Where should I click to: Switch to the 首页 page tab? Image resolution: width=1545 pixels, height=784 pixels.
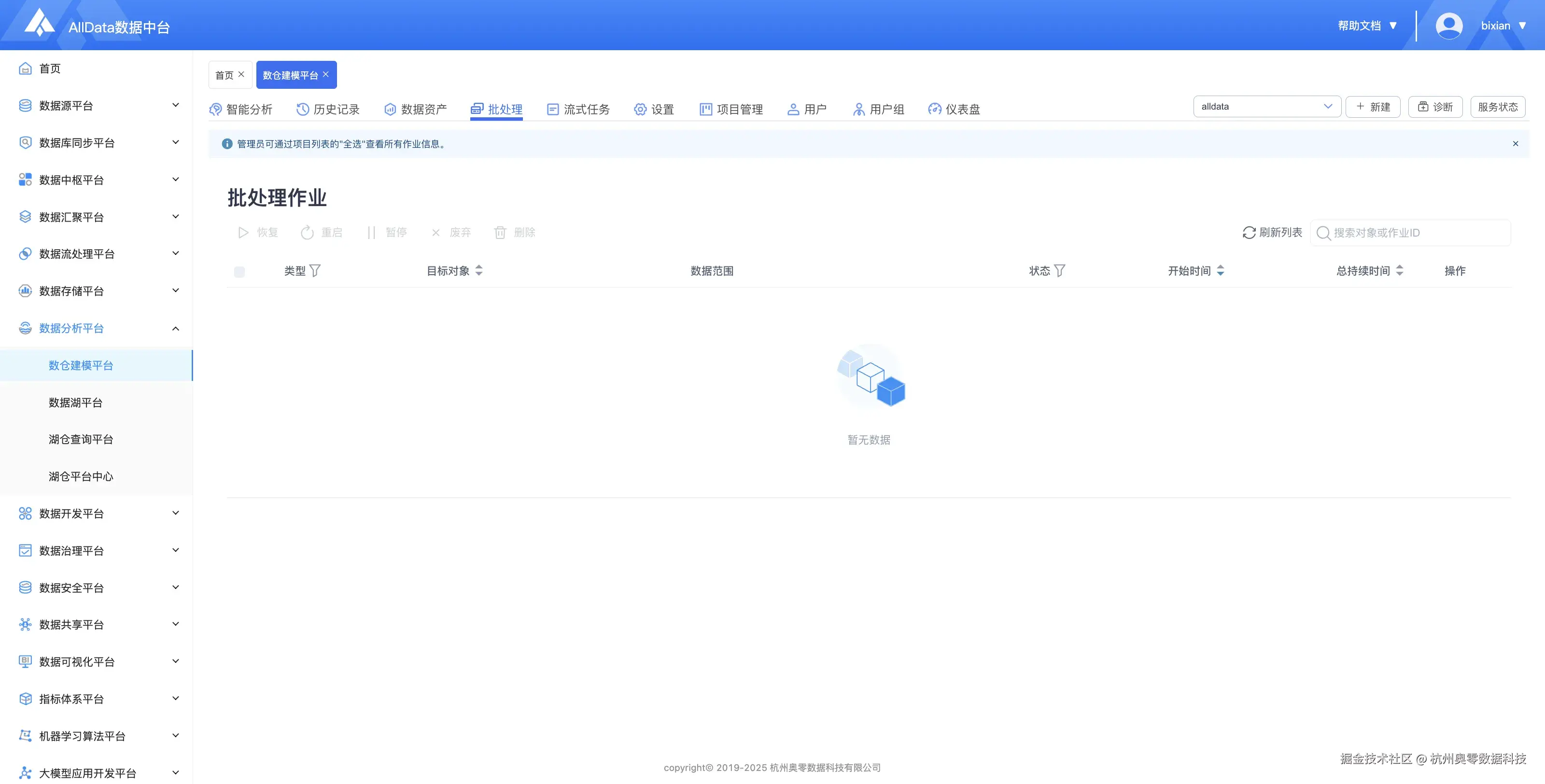point(225,75)
